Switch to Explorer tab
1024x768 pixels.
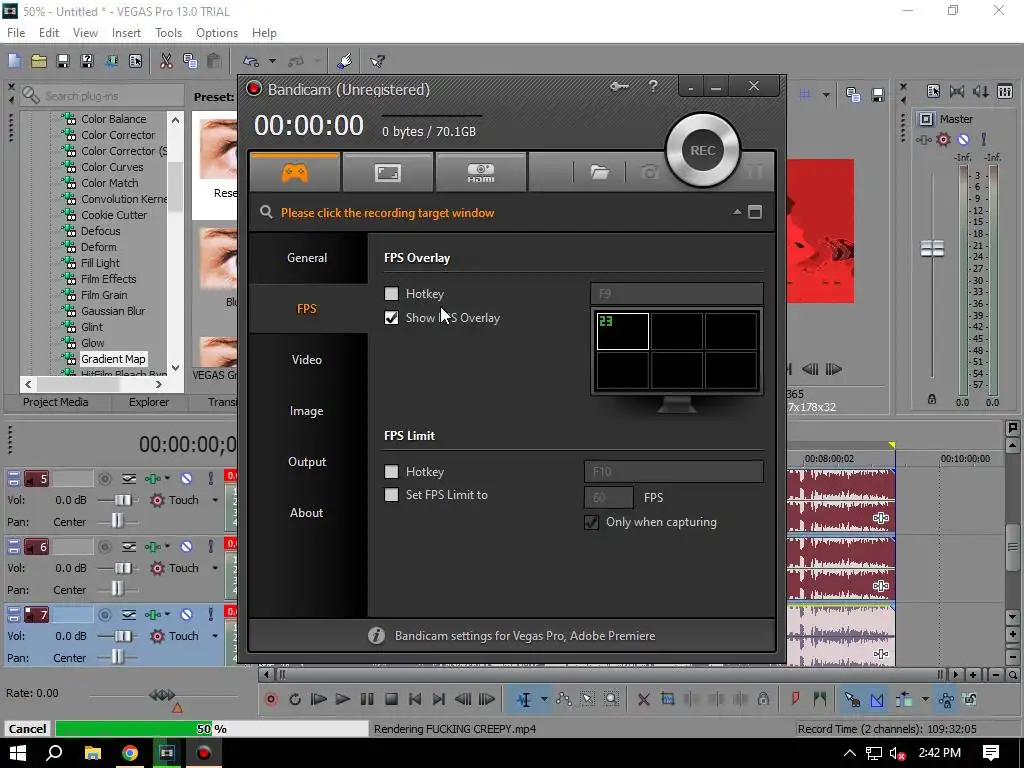point(149,402)
